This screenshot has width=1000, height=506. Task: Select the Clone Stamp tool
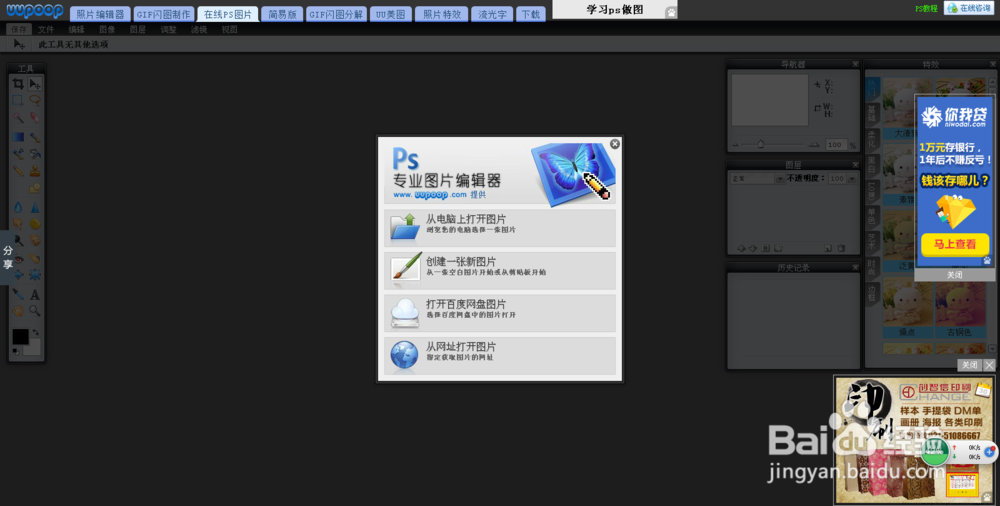click(34, 171)
